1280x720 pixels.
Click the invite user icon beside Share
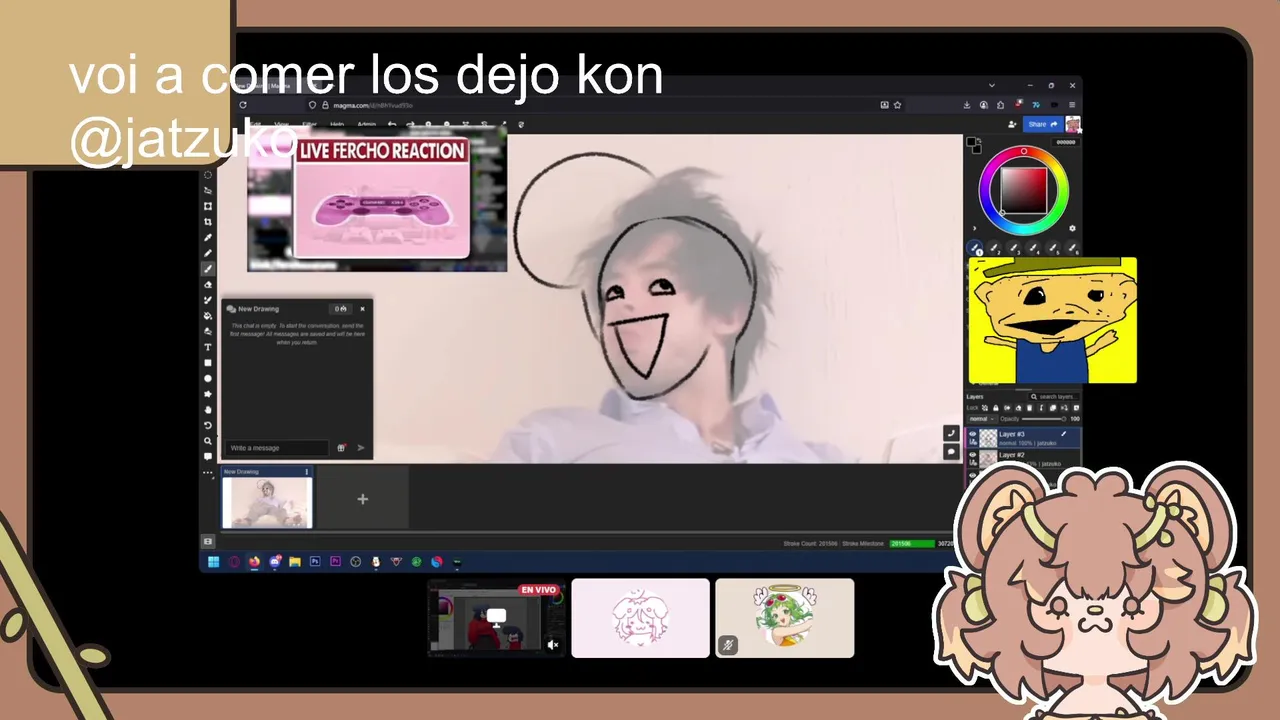pos(1012,124)
